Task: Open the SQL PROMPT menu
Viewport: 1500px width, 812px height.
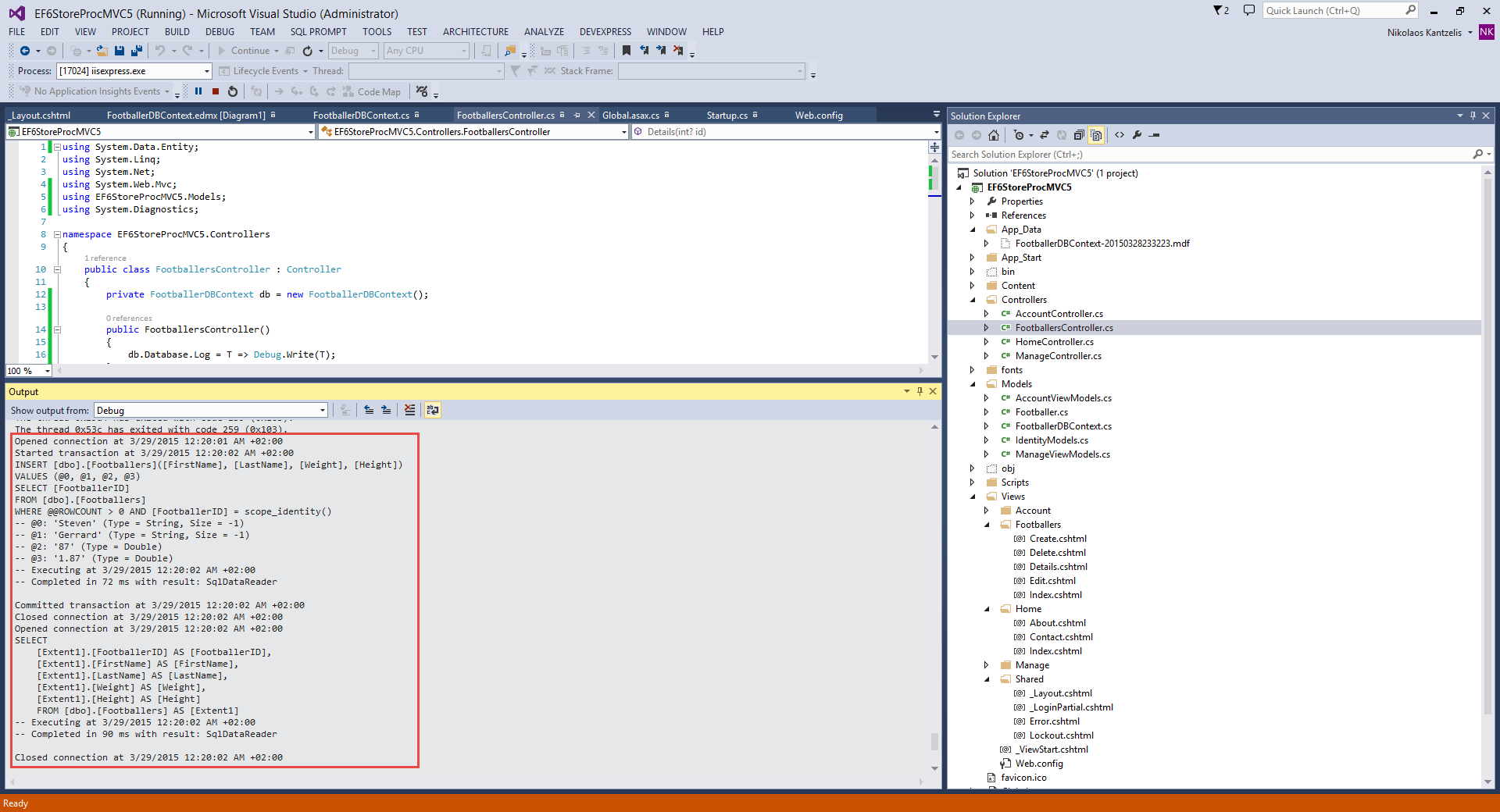Action: pyautogui.click(x=319, y=32)
